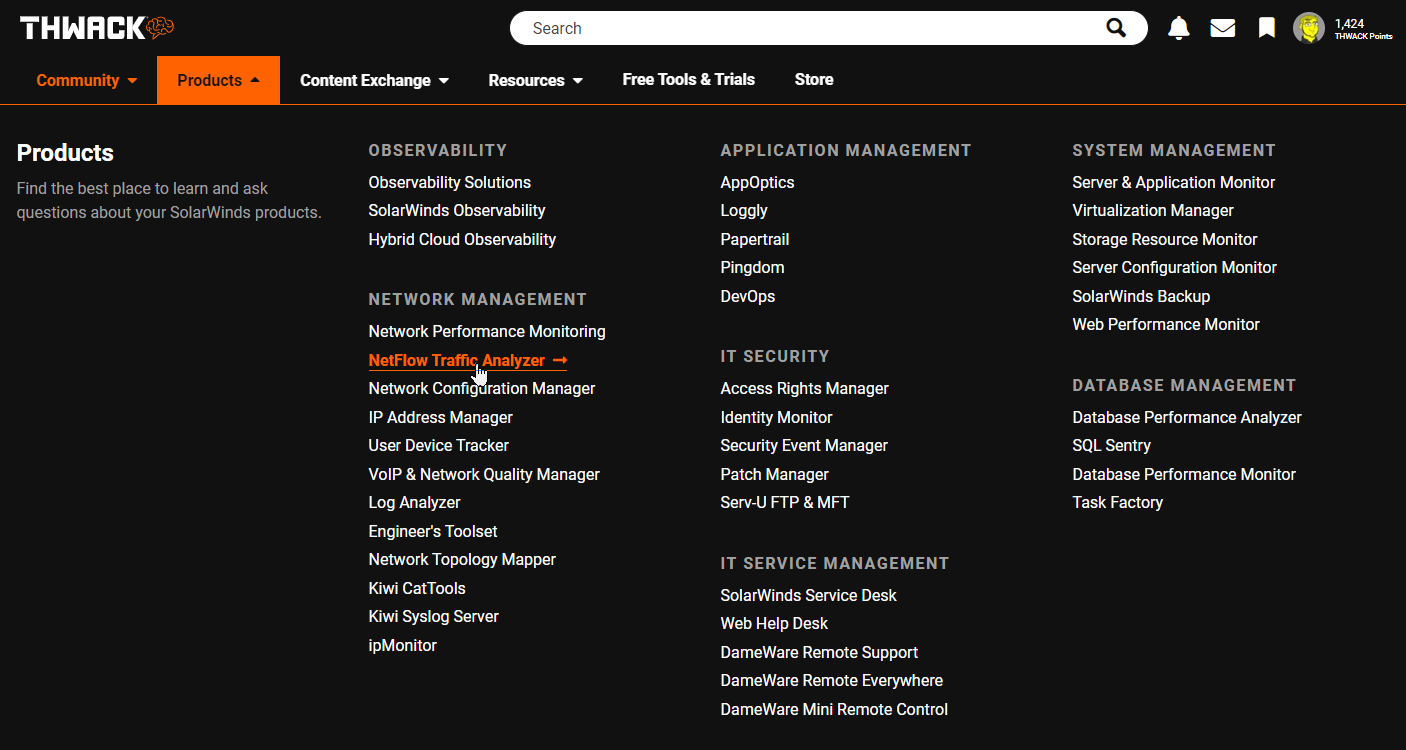Open DameWare Remote Everywhere

831,680
